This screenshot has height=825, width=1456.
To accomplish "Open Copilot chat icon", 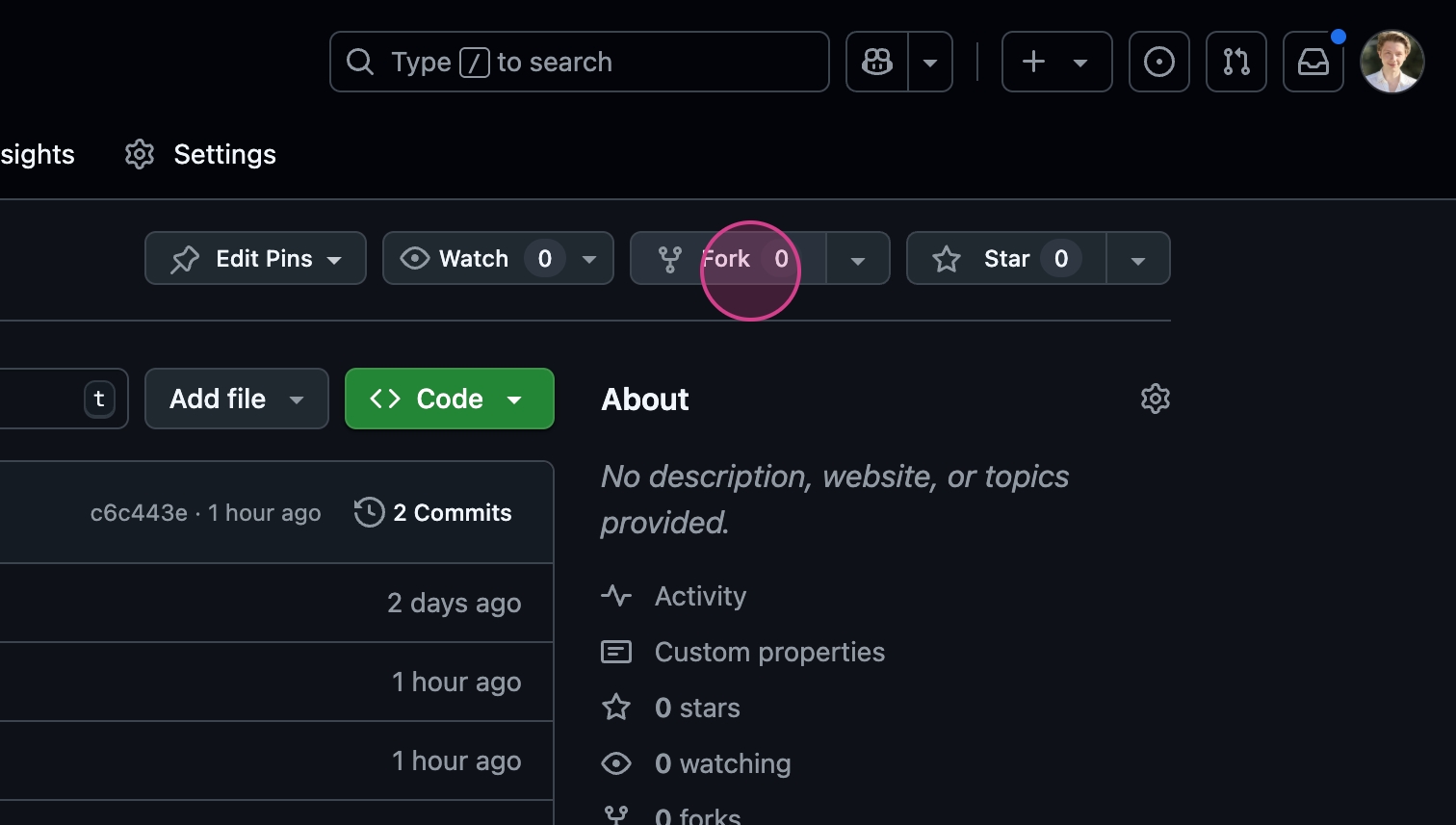I will (877, 62).
